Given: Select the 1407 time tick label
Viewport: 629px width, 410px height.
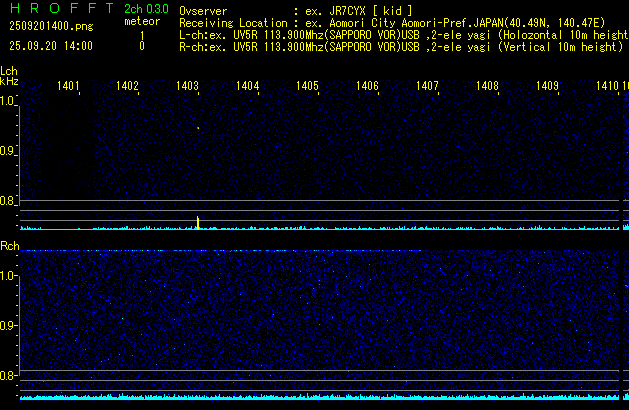Looking at the screenshot, I should point(427,86).
